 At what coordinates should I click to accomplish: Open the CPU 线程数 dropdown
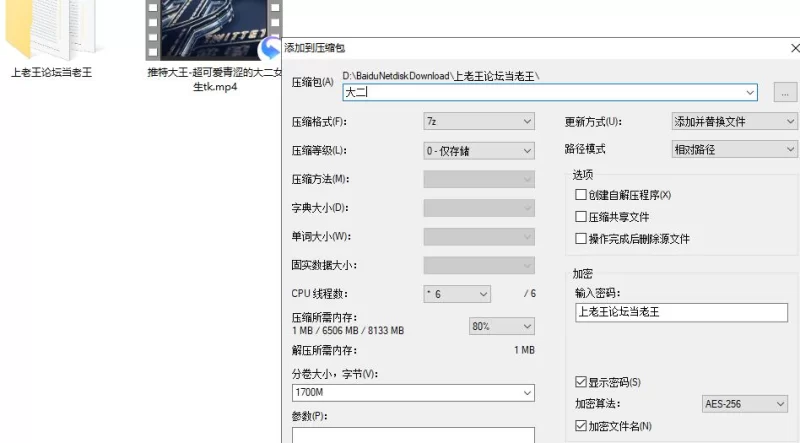click(457, 294)
